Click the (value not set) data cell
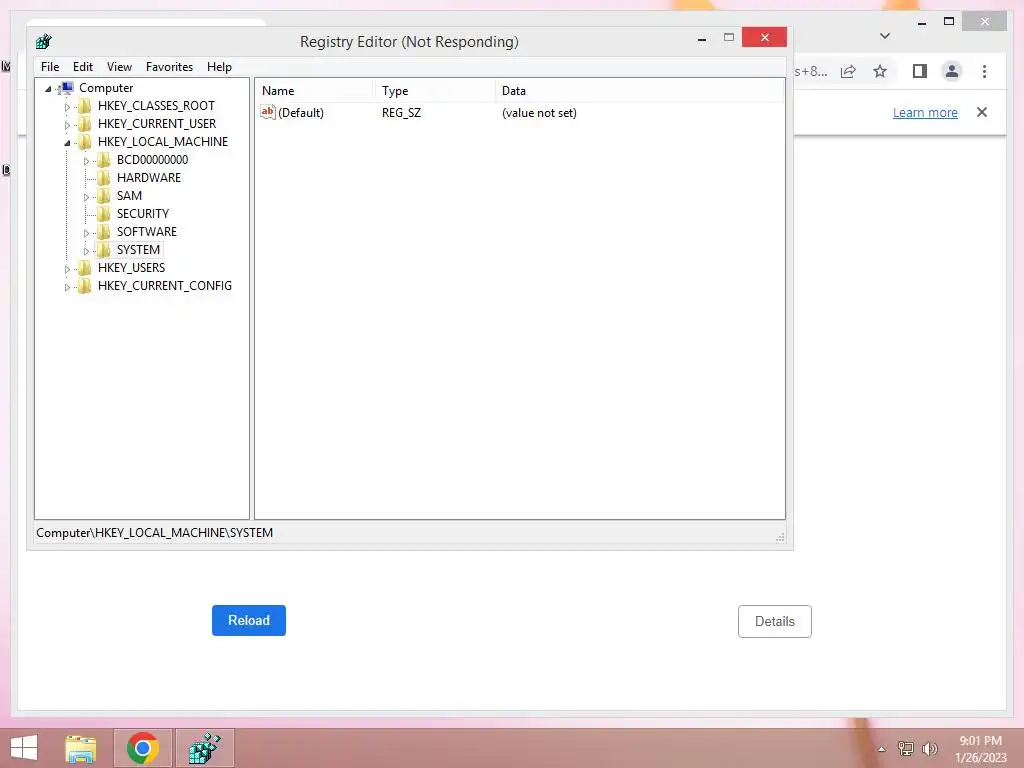This screenshot has height=768, width=1024. click(539, 112)
